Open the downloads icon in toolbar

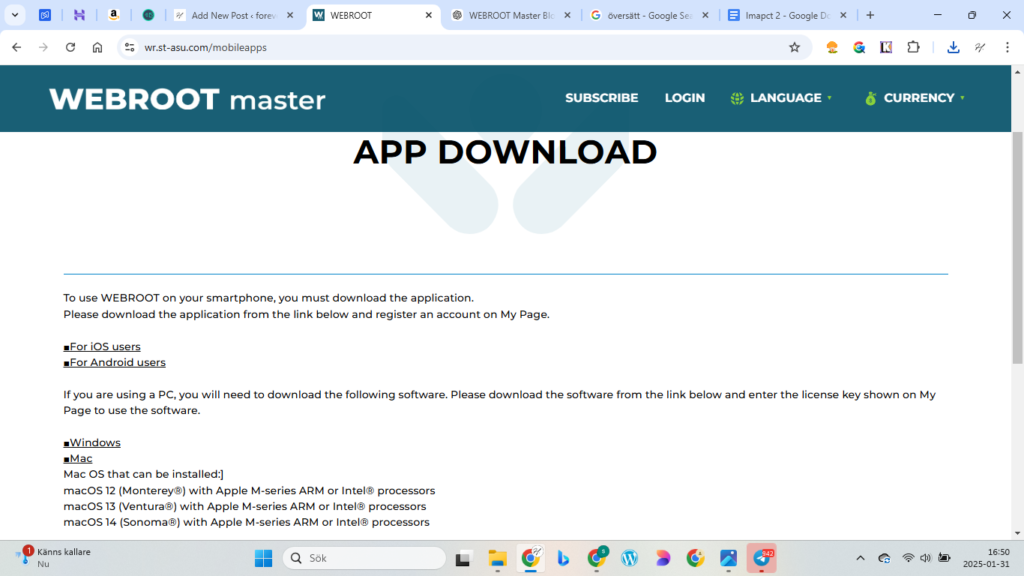tap(953, 47)
